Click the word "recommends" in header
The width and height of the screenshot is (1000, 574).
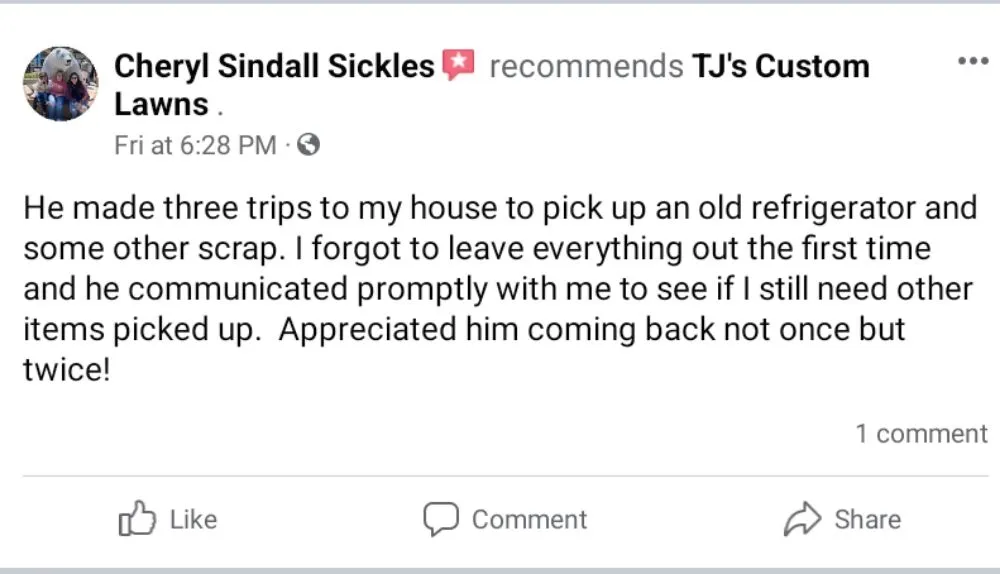(x=586, y=67)
